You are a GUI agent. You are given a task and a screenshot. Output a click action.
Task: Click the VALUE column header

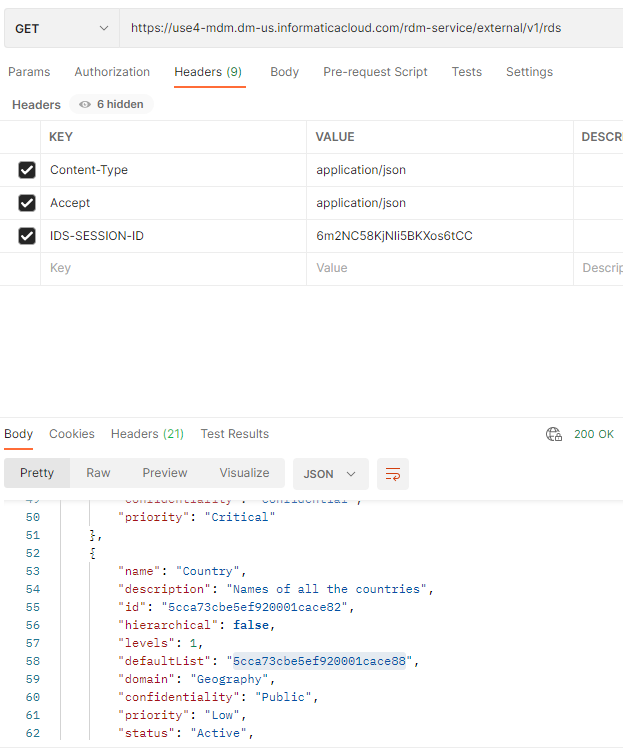click(x=335, y=137)
